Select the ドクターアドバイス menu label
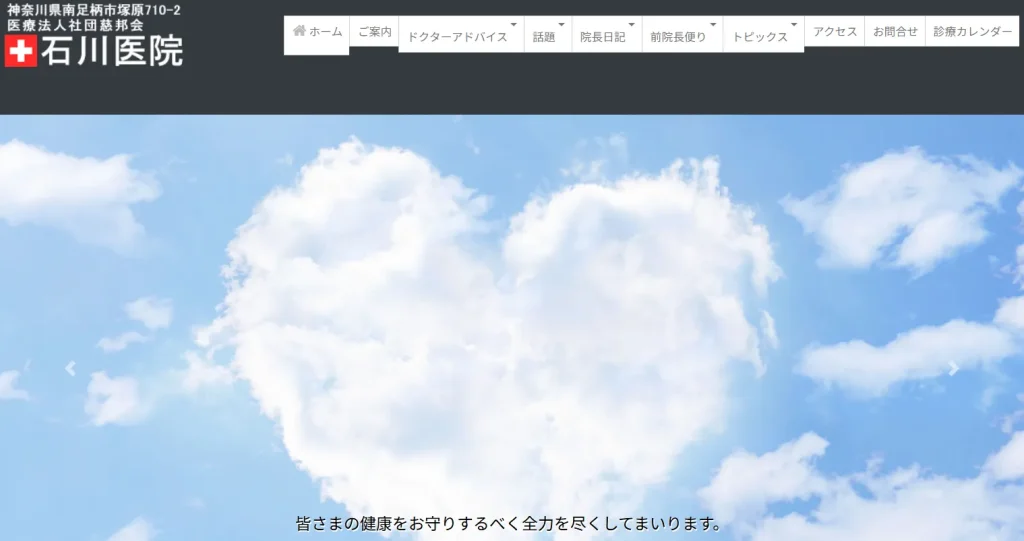The height and width of the screenshot is (541, 1024). [x=457, y=37]
